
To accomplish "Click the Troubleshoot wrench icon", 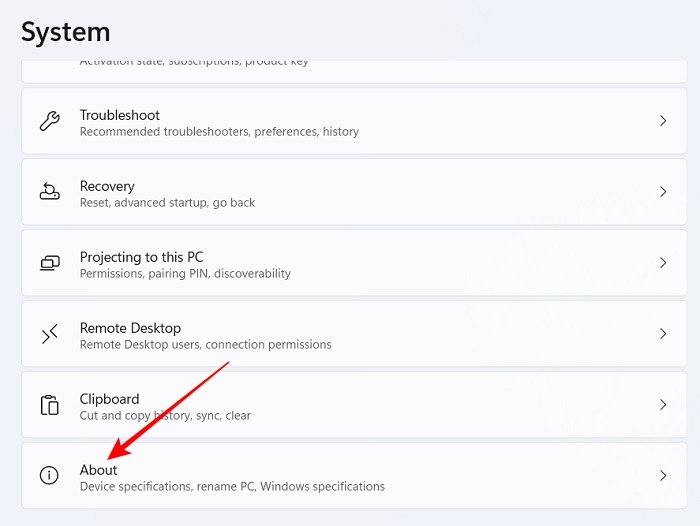I will pyautogui.click(x=49, y=122).
